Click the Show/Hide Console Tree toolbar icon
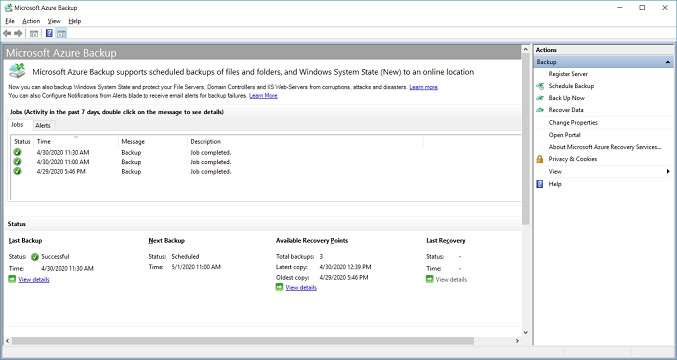 pos(34,33)
